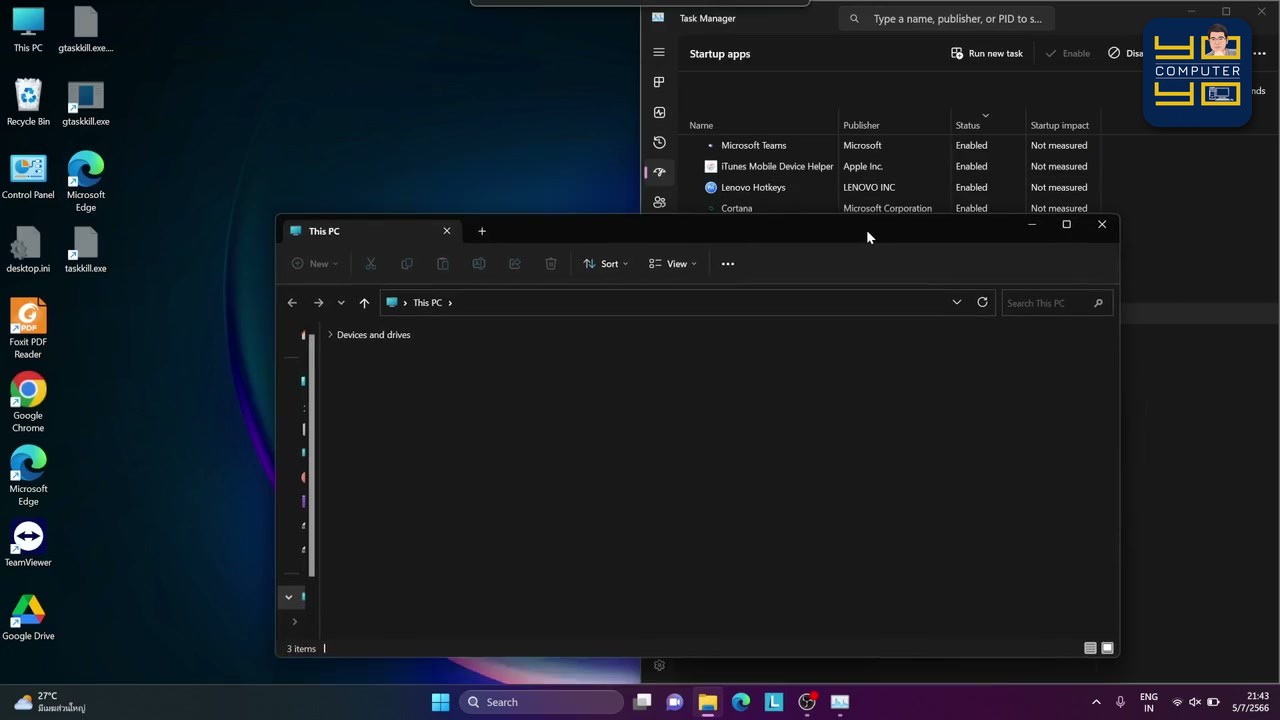Viewport: 1280px width, 720px height.
Task: Switch to details view layout icon
Action: coord(1090,648)
